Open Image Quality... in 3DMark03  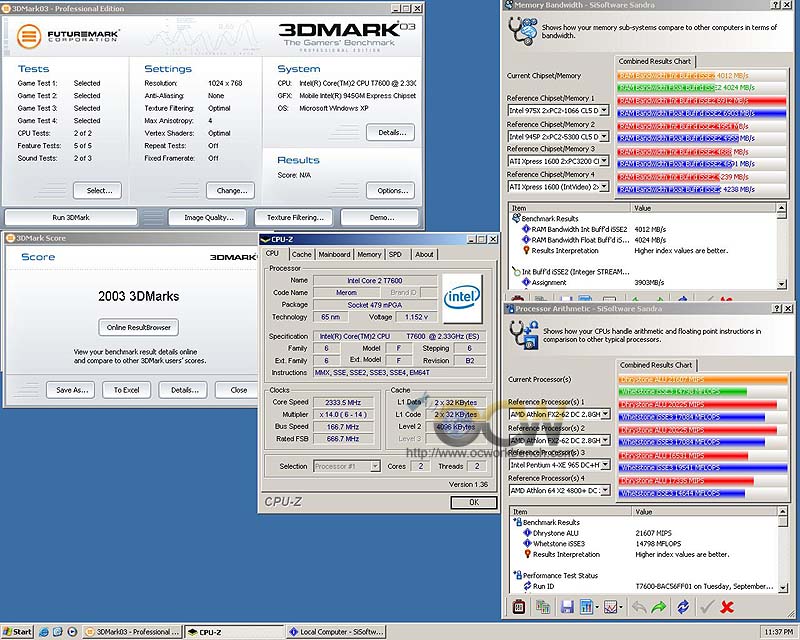207,217
